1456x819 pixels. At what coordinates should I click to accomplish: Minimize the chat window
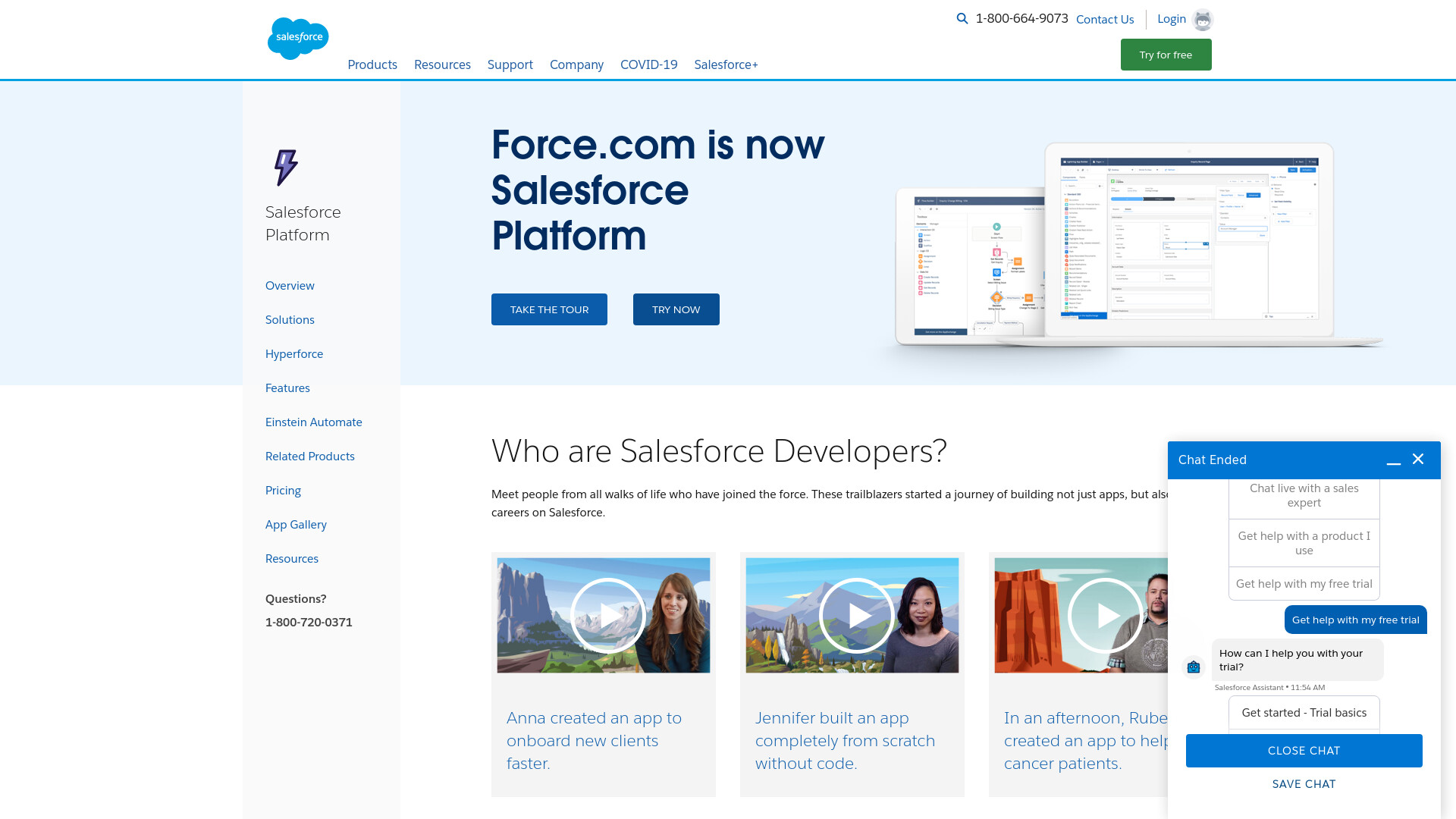1394,460
